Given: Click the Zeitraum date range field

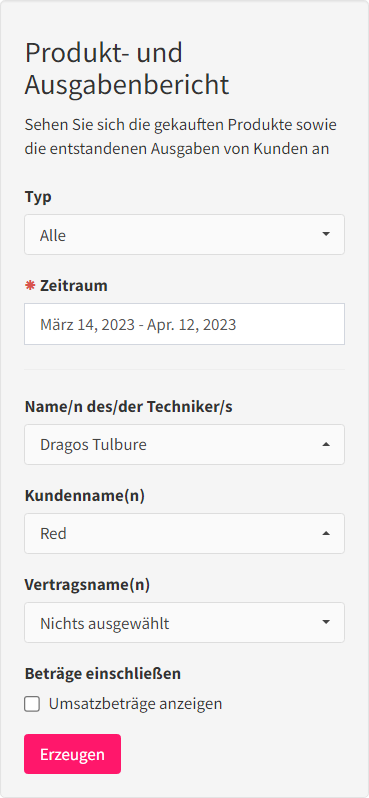Looking at the screenshot, I should pyautogui.click(x=184, y=324).
